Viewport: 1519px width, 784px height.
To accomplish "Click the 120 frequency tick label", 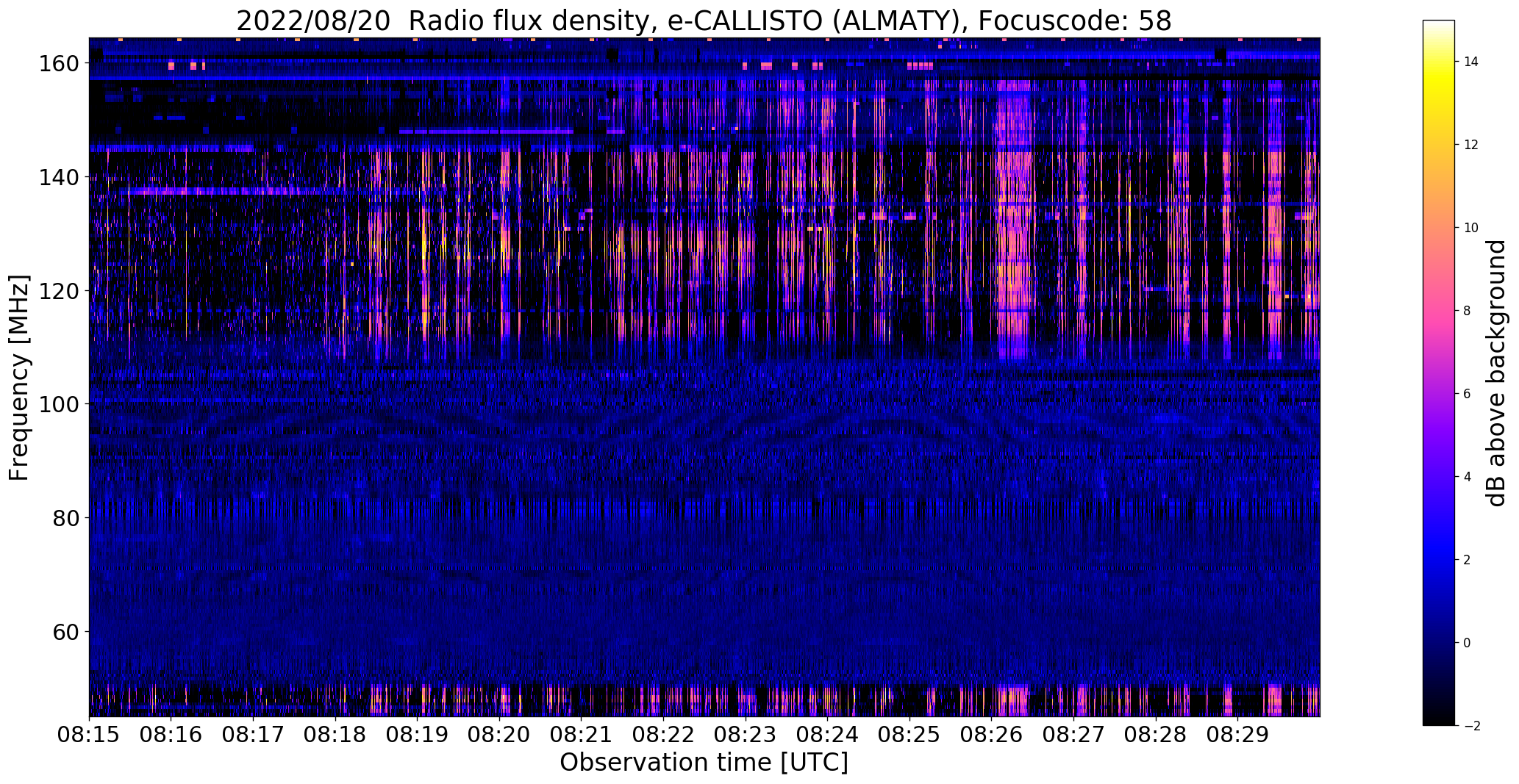I will point(59,291).
